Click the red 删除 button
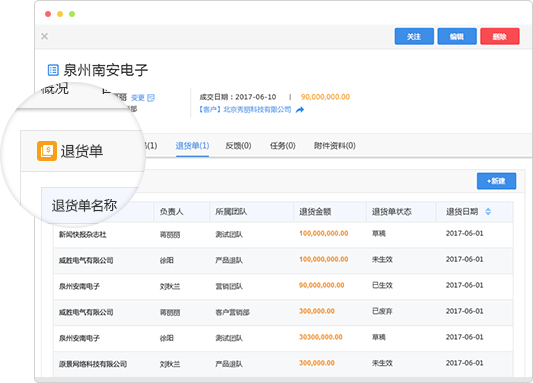The height and width of the screenshot is (383, 533). (500, 36)
